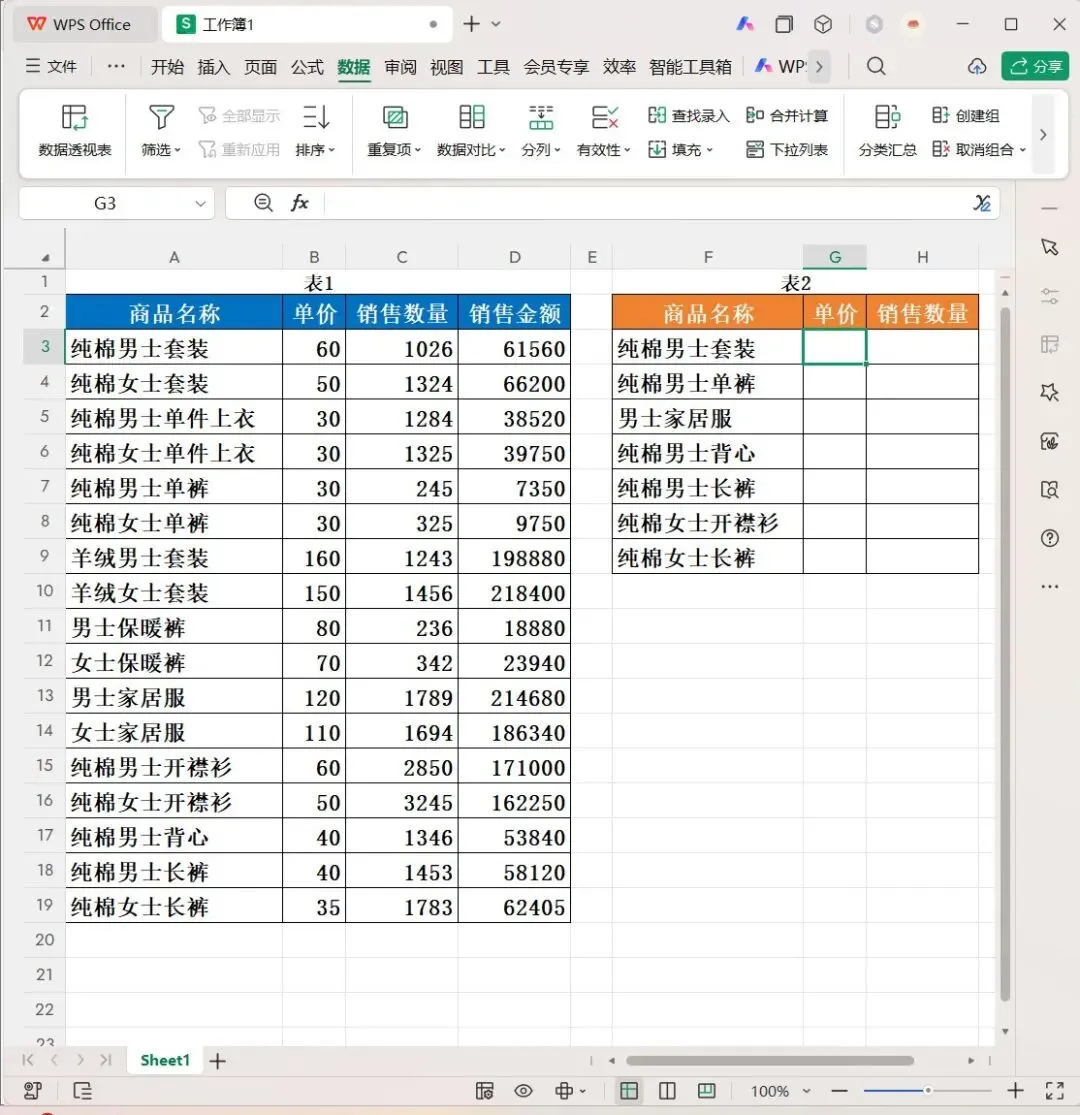The image size is (1080, 1115).
Task: Select cell 纯棉女士开襟衫 in 表2
Action: [707, 523]
